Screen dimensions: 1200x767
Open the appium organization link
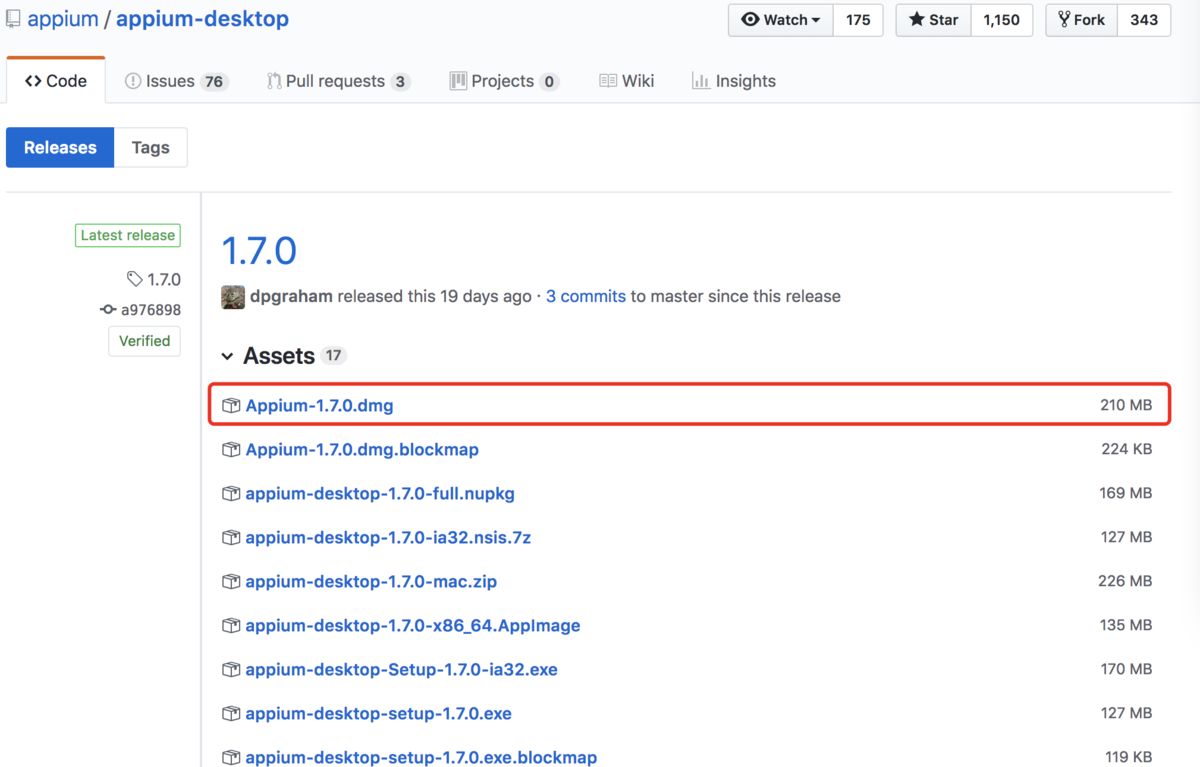pyautogui.click(x=61, y=20)
